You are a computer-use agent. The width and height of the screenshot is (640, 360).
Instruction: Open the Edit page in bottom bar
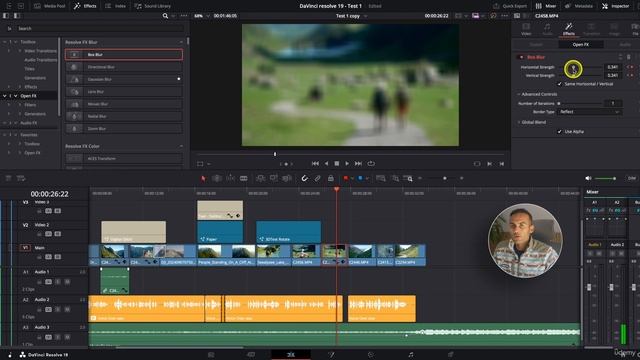[x=291, y=355]
